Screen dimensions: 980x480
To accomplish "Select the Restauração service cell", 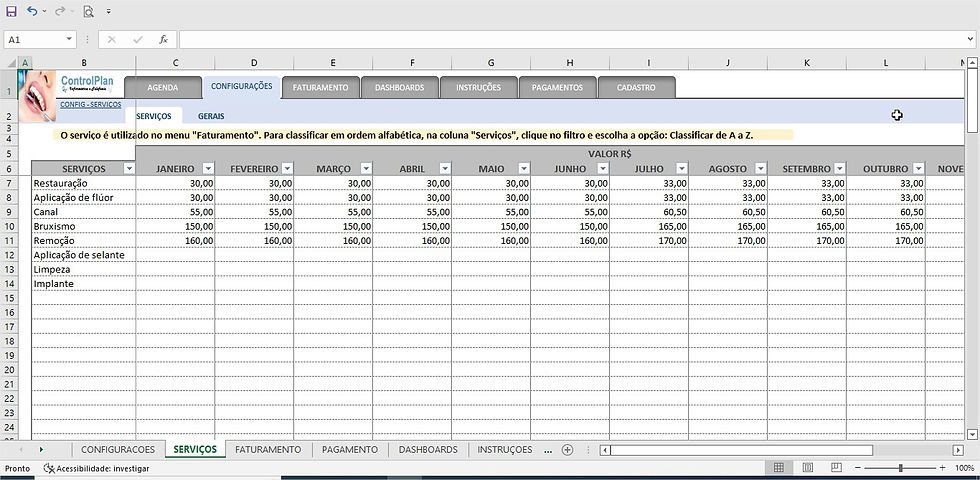I will pyautogui.click(x=84, y=183).
